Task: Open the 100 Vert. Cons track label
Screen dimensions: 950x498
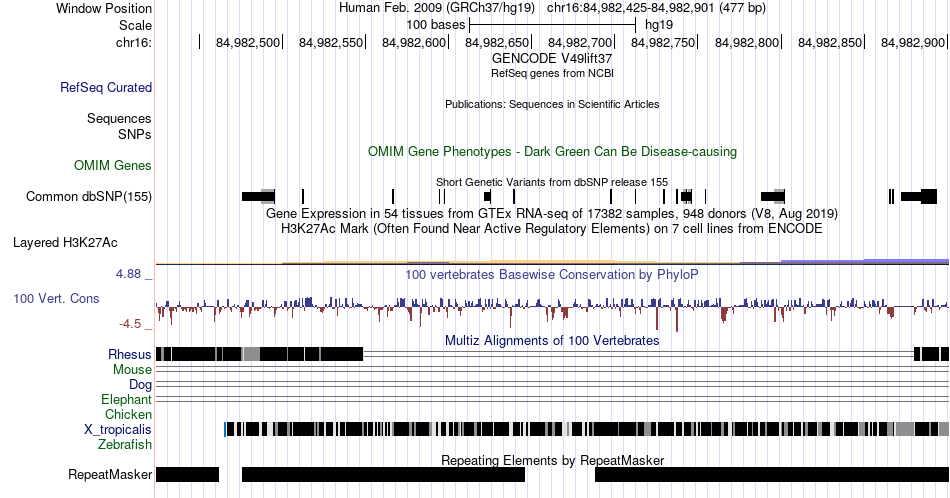Action: (56, 298)
